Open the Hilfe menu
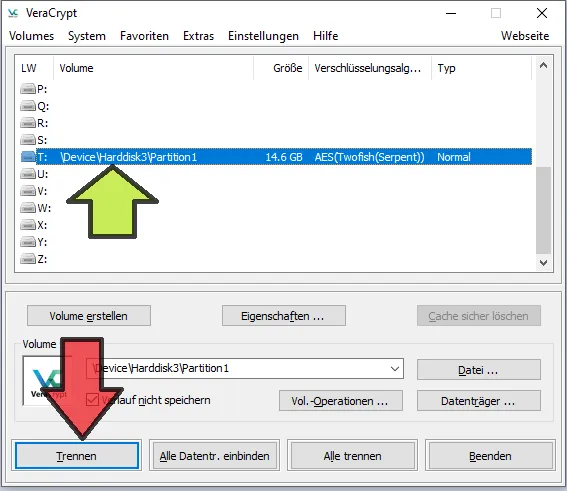 [x=325, y=36]
